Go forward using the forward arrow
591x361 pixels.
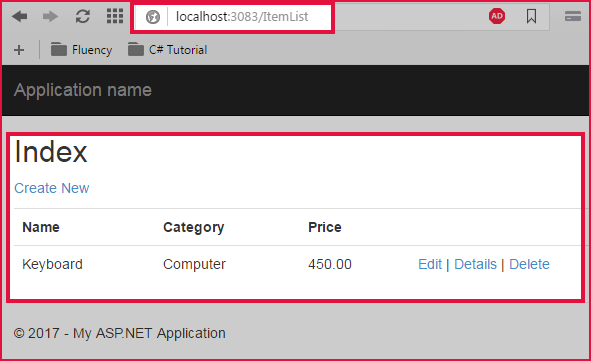coord(51,17)
